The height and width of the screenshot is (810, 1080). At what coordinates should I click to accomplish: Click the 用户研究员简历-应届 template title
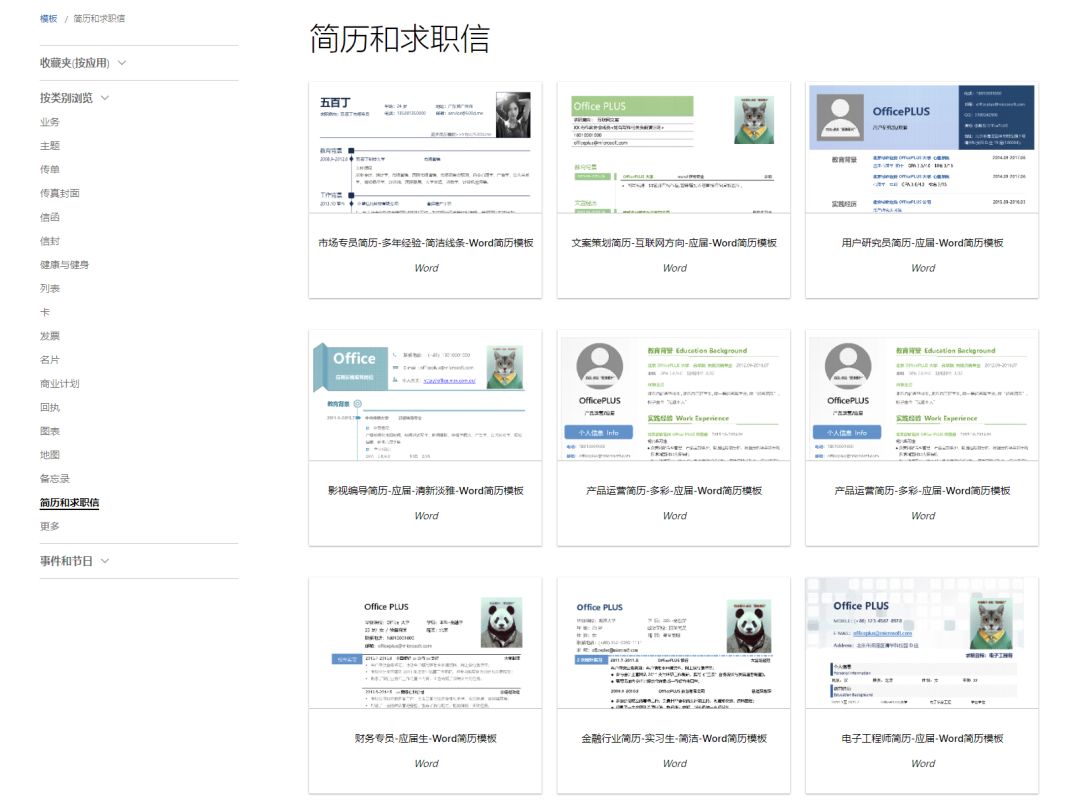922,243
